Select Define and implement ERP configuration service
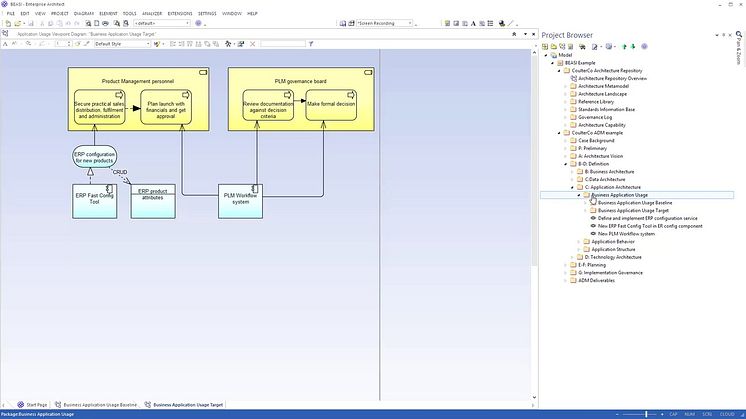 [648, 218]
